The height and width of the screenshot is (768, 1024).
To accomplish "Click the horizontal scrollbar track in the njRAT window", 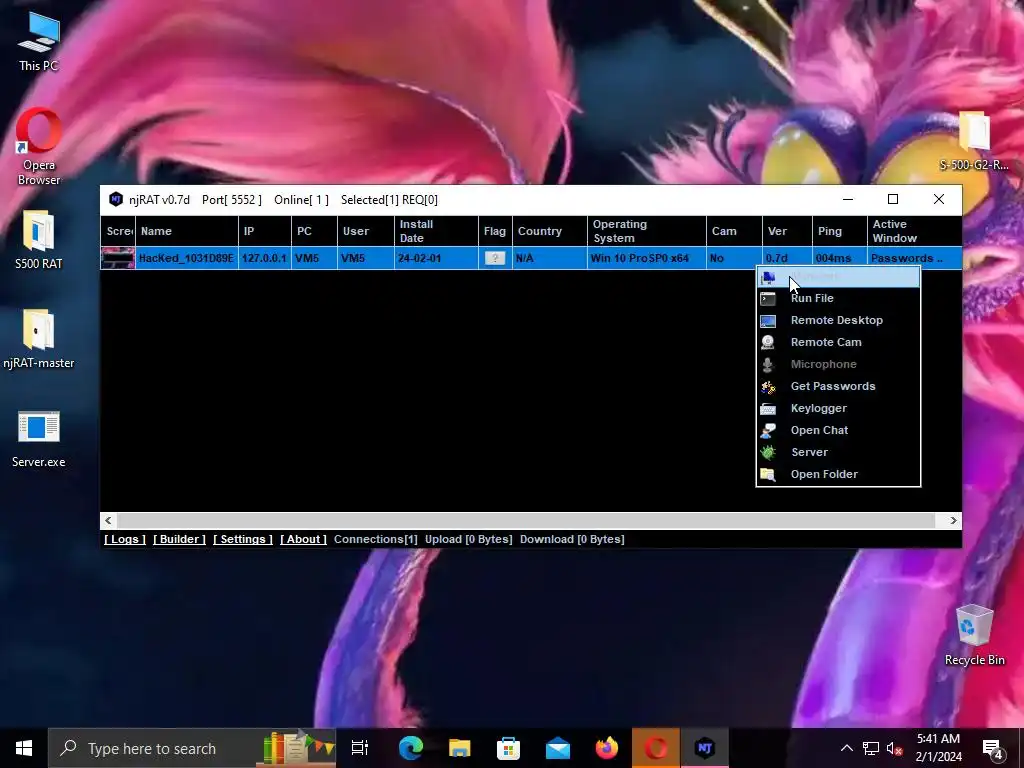I will click(x=526, y=520).
